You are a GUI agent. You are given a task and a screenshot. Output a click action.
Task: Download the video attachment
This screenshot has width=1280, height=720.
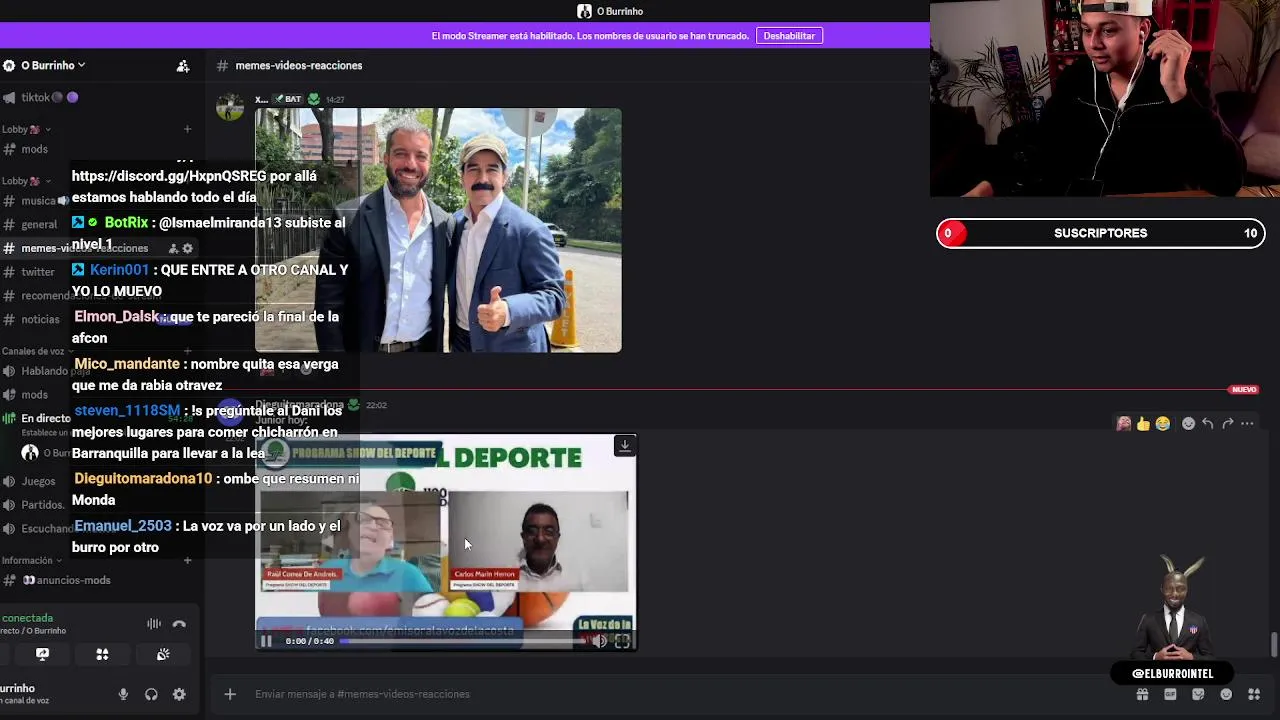pos(625,445)
